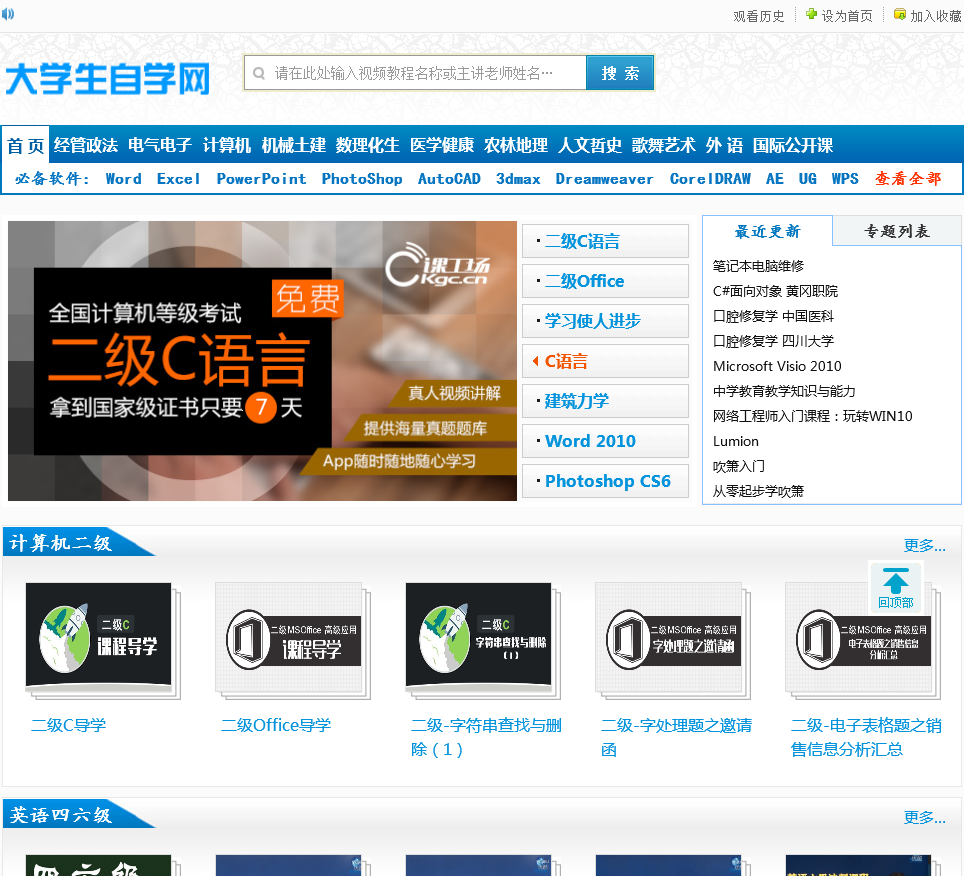964x876 pixels.
Task: Open 数理化生 category
Action: pos(368,145)
